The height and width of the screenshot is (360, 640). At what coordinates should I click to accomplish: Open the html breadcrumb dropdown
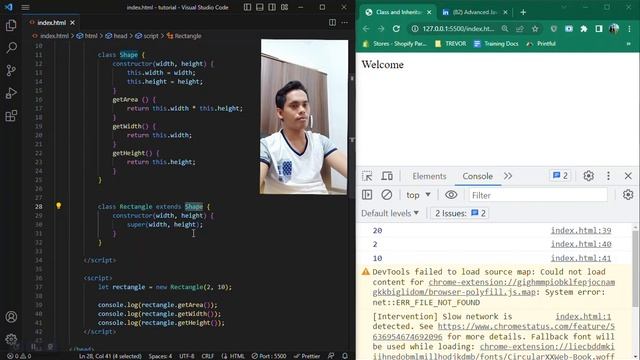pyautogui.click(x=87, y=36)
